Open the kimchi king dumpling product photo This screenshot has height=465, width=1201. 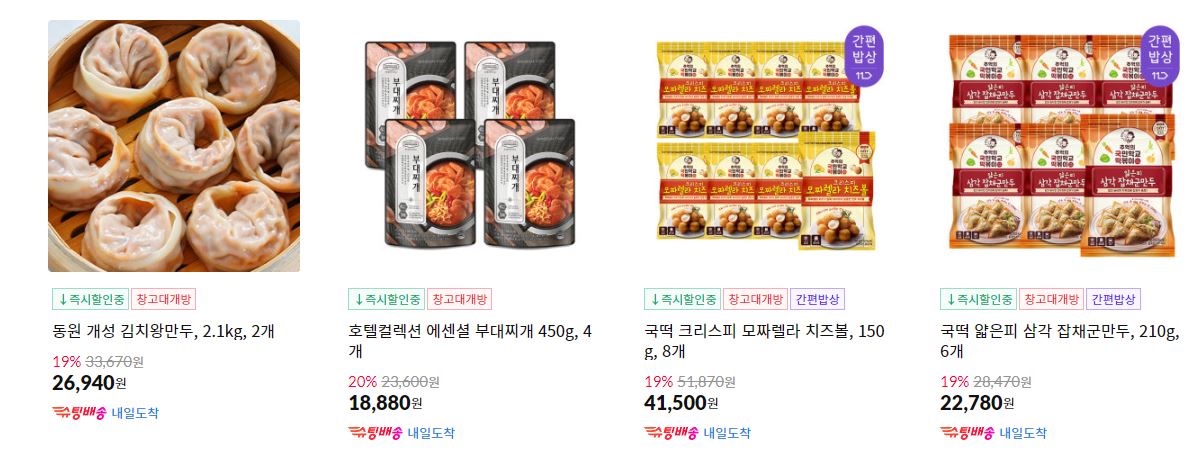pos(174,146)
